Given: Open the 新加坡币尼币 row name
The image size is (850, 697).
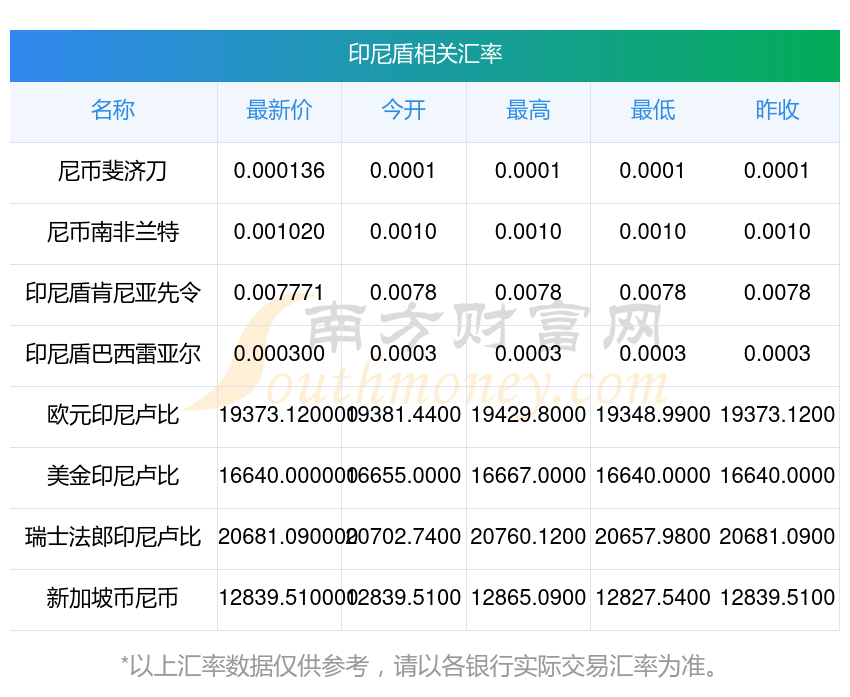Looking at the screenshot, I should pyautogui.click(x=113, y=598).
